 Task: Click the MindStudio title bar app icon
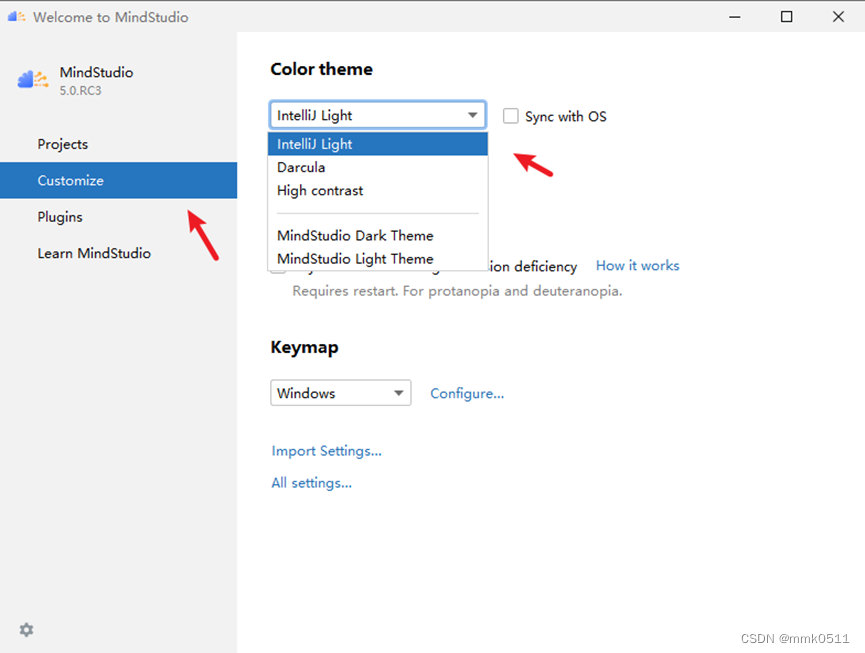tap(16, 17)
